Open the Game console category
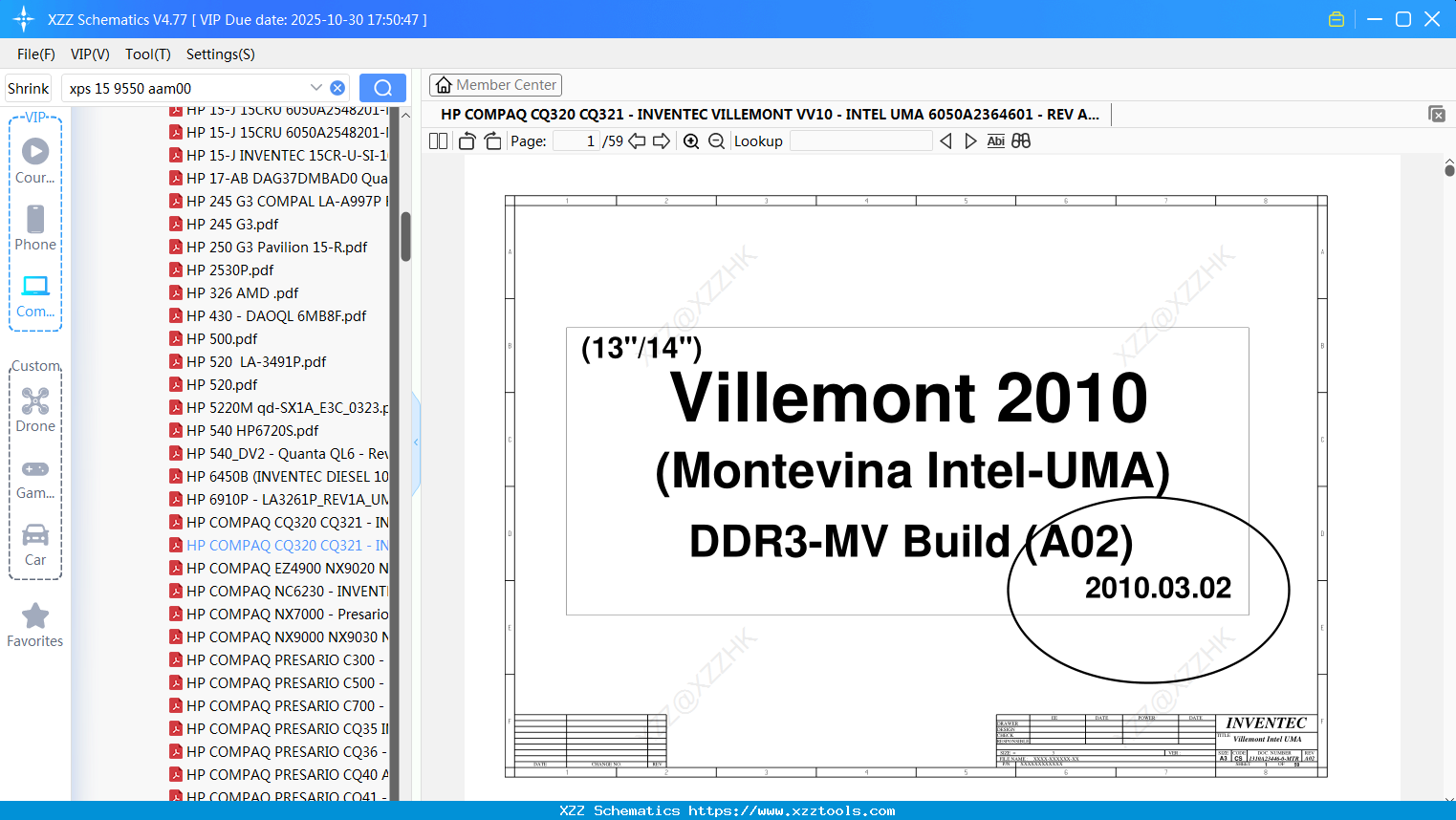The image size is (1456, 820). coord(35,468)
